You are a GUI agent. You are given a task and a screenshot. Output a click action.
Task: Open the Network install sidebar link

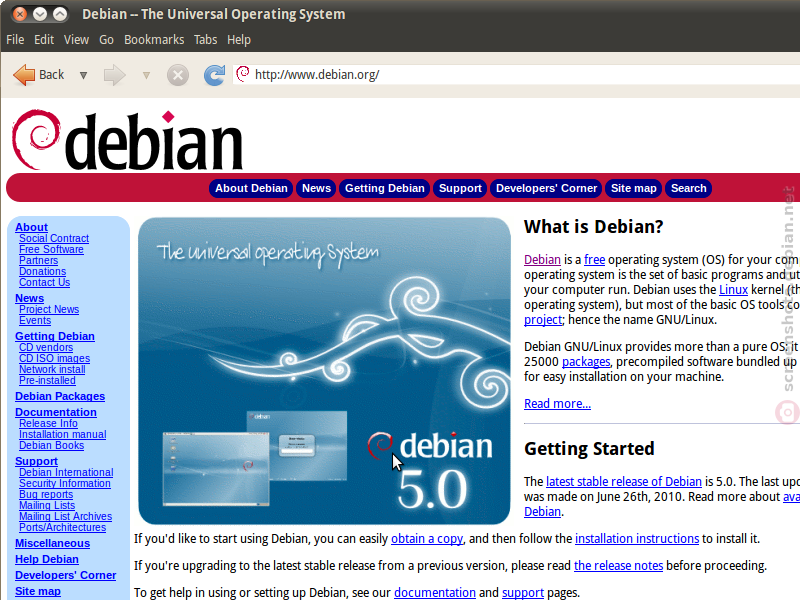pos(52,369)
